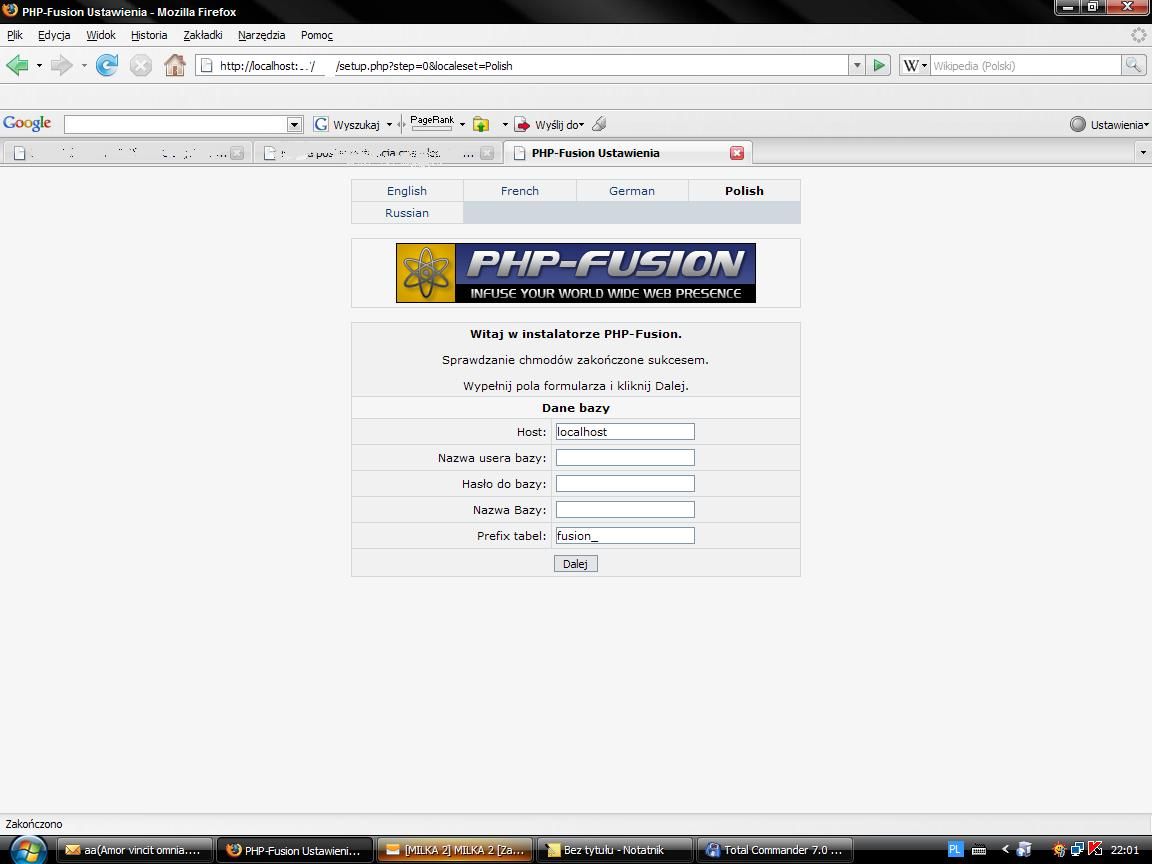Image resolution: width=1152 pixels, height=864 pixels.
Task: Click the Host input field
Action: (625, 431)
